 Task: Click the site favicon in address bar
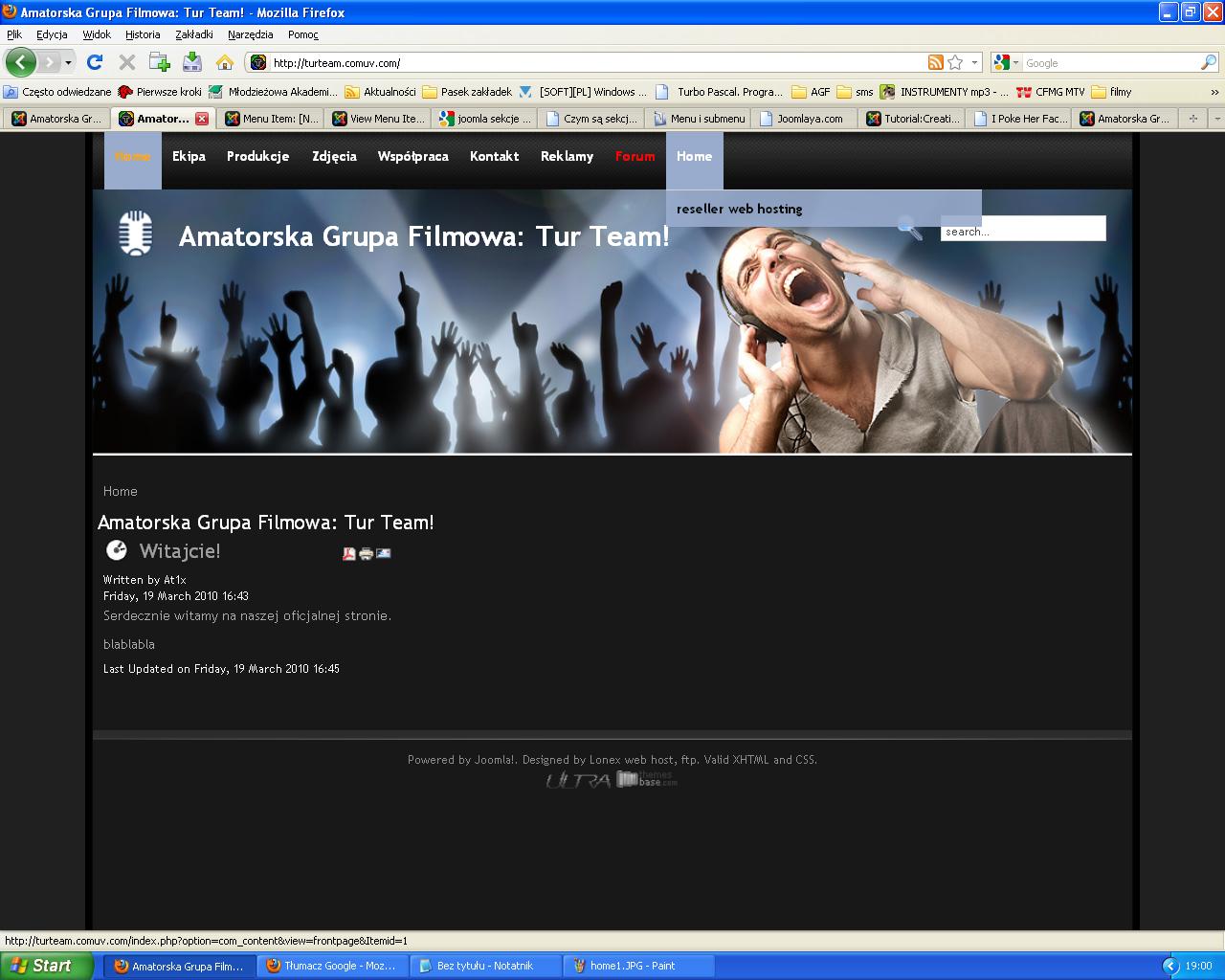[x=258, y=62]
